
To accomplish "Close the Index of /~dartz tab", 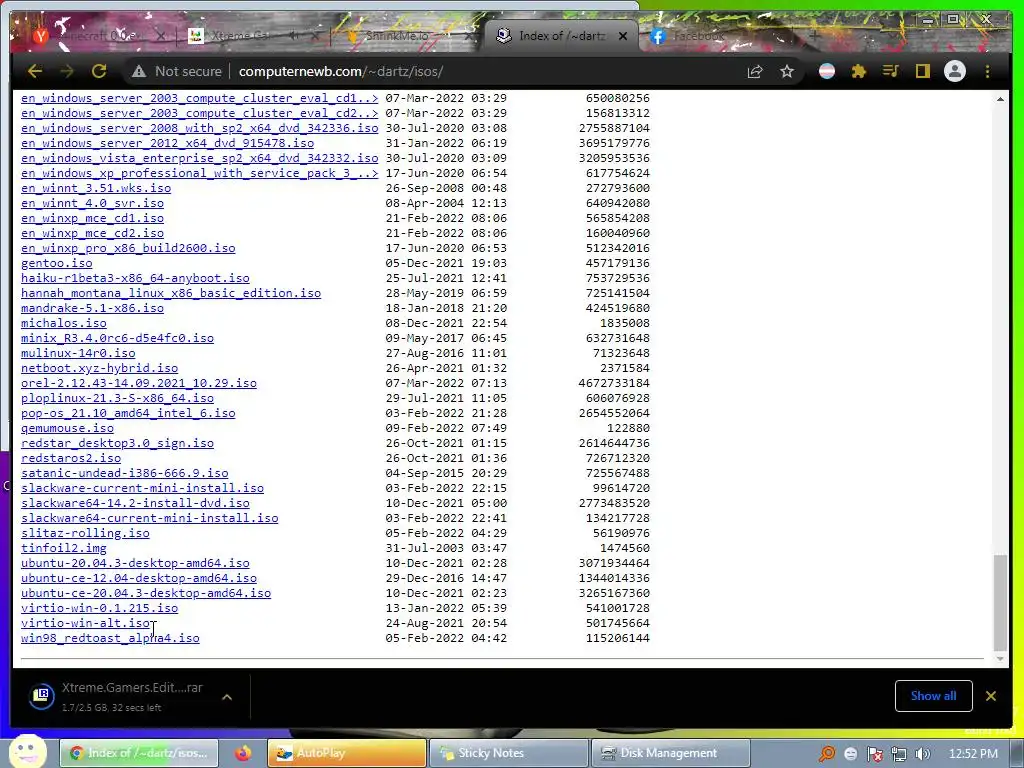I will coord(623,37).
